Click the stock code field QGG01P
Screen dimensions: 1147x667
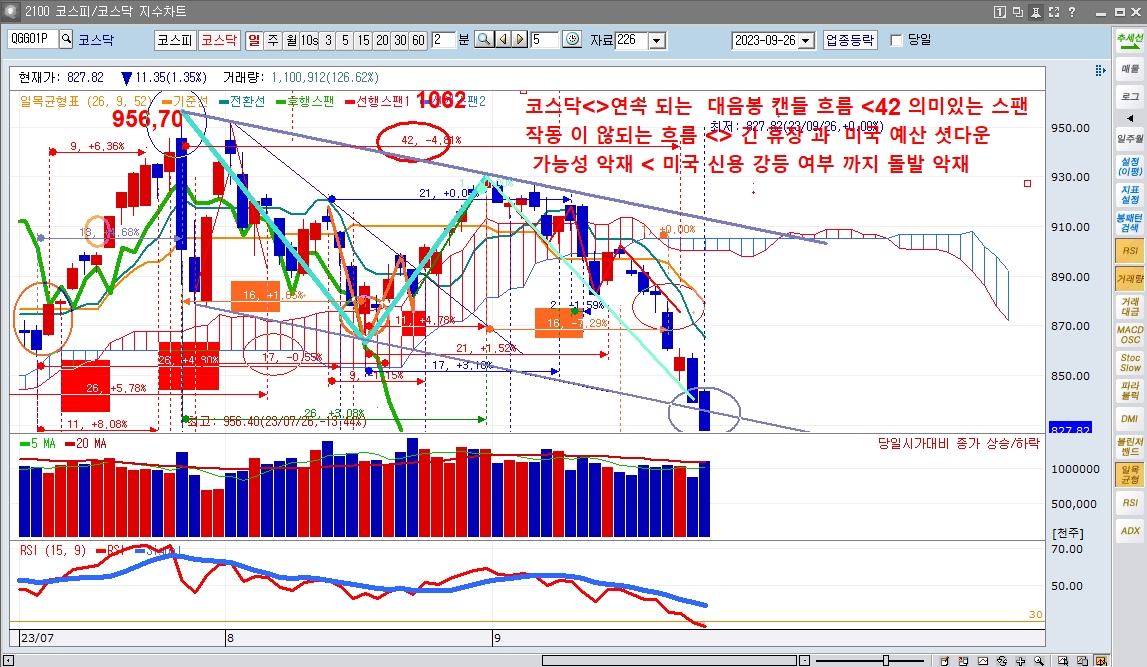(33, 39)
